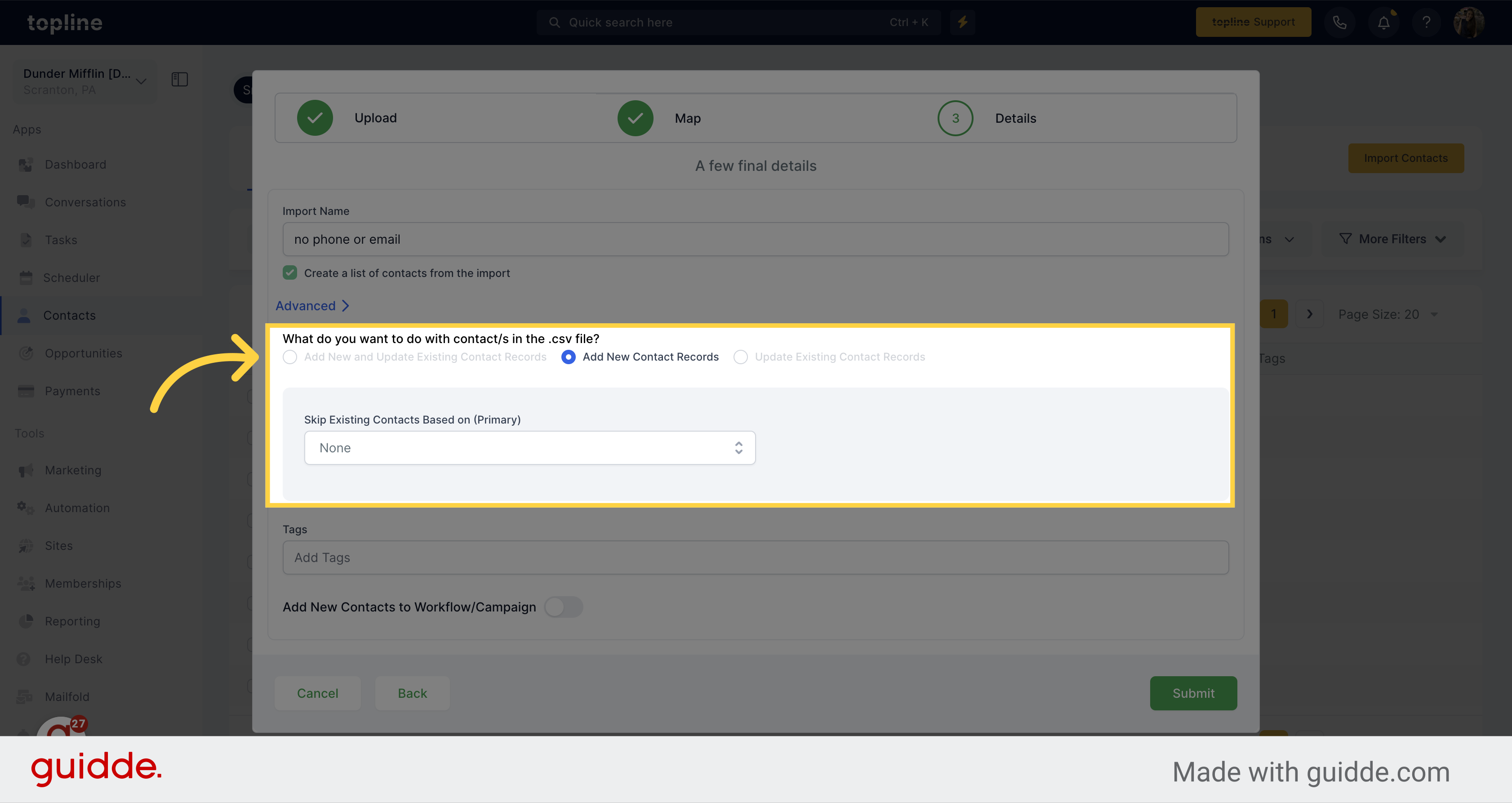Click the Add Tags input field

click(x=755, y=556)
